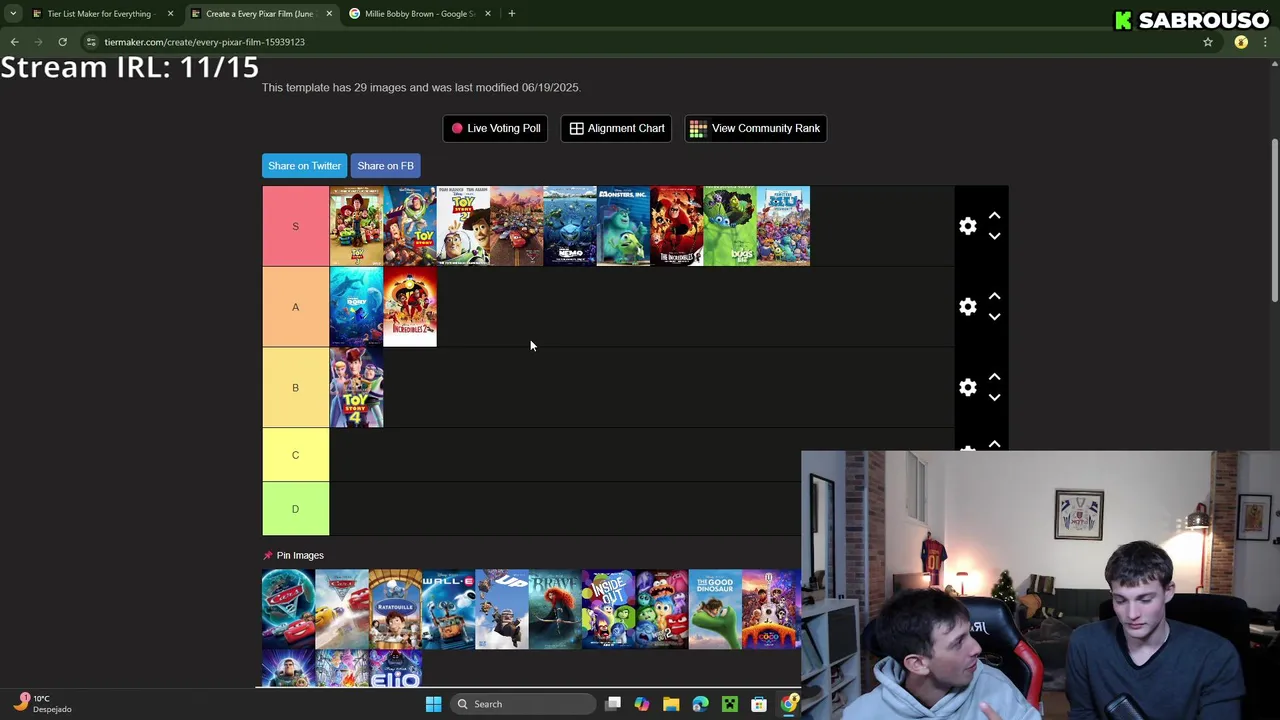
Task: Switch to Millie Bobby Brown Google Search tab
Action: point(420,14)
